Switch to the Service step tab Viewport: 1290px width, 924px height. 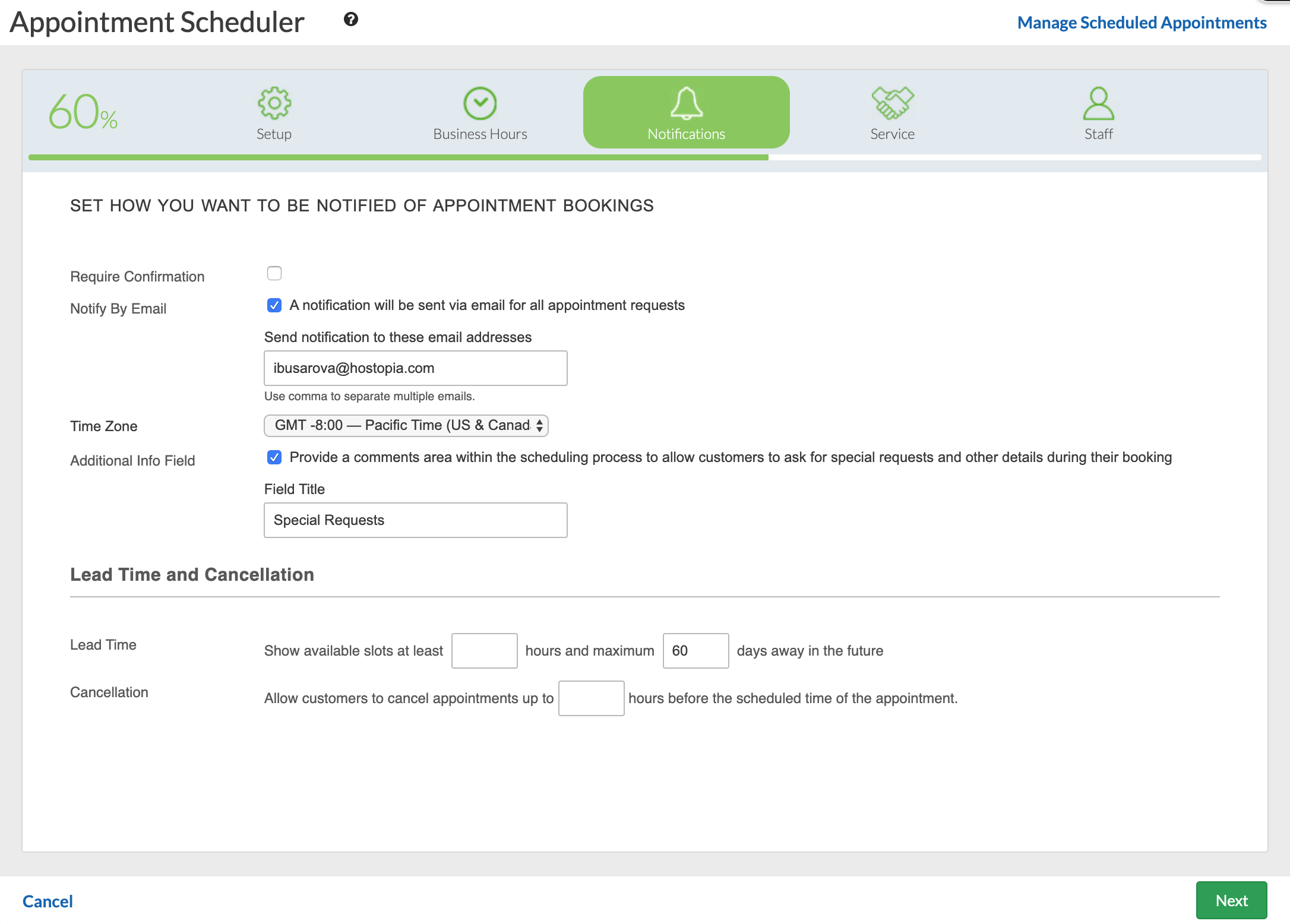pos(892,134)
